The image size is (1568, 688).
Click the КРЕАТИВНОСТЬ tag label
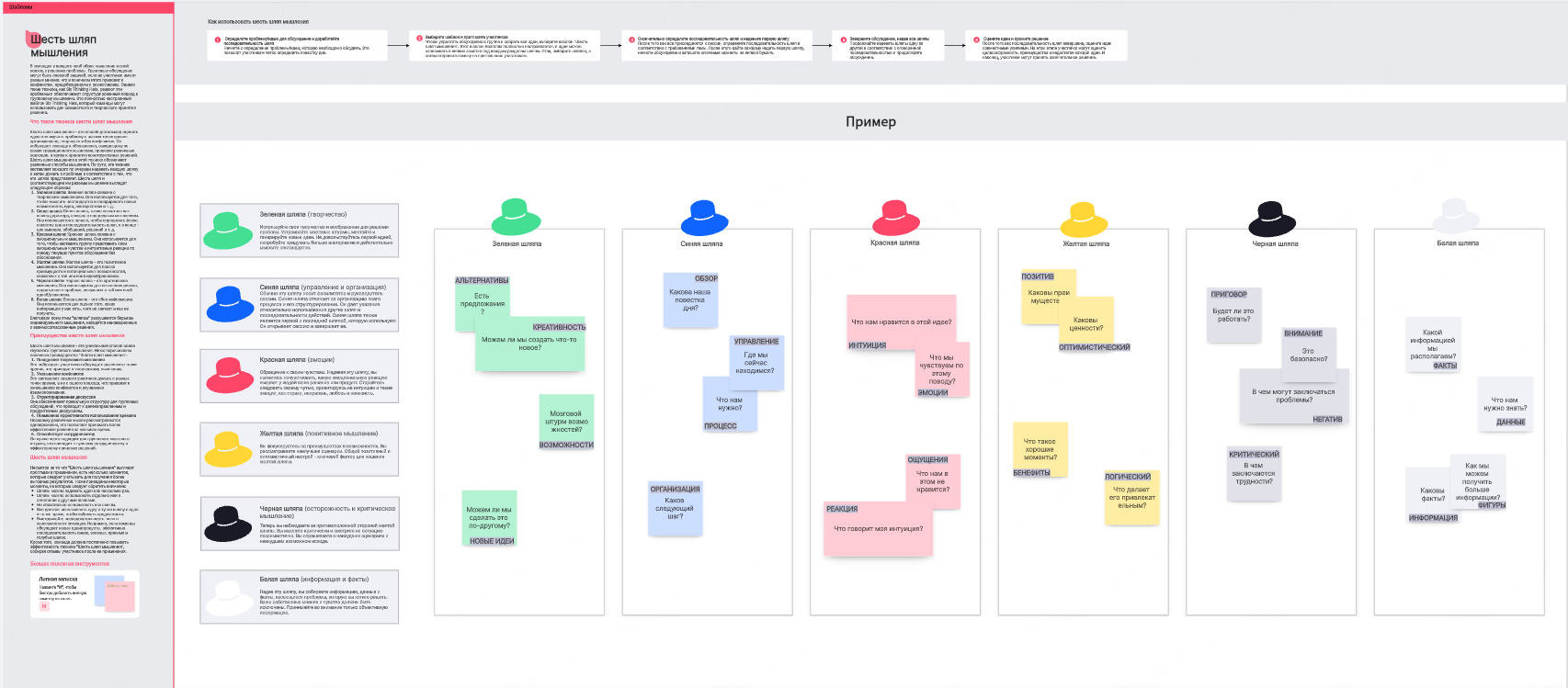pyautogui.click(x=559, y=327)
